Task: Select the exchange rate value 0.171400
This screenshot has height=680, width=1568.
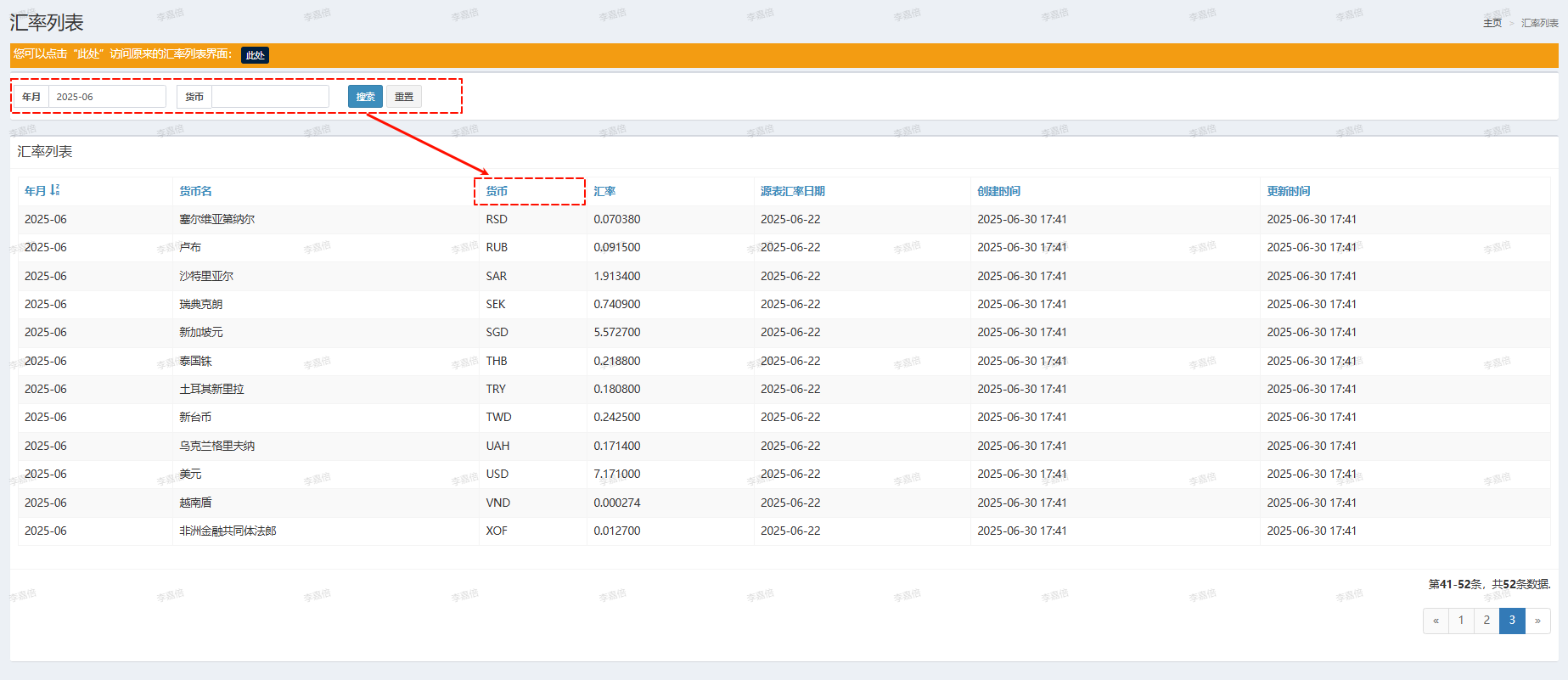Action: pos(617,446)
